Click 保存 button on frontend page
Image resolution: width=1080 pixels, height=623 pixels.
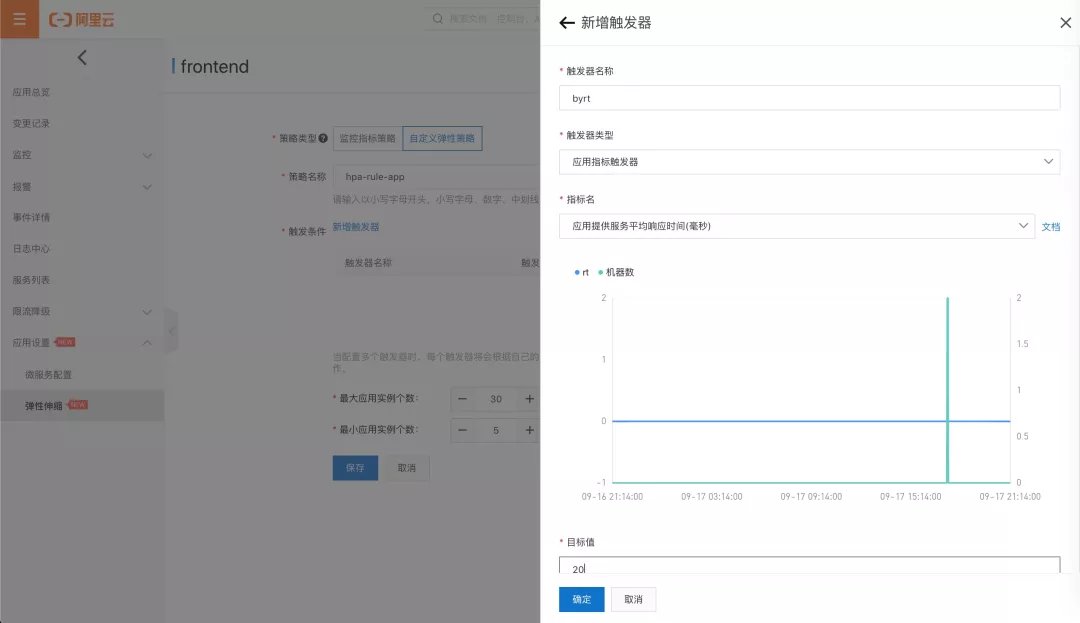[355, 468]
